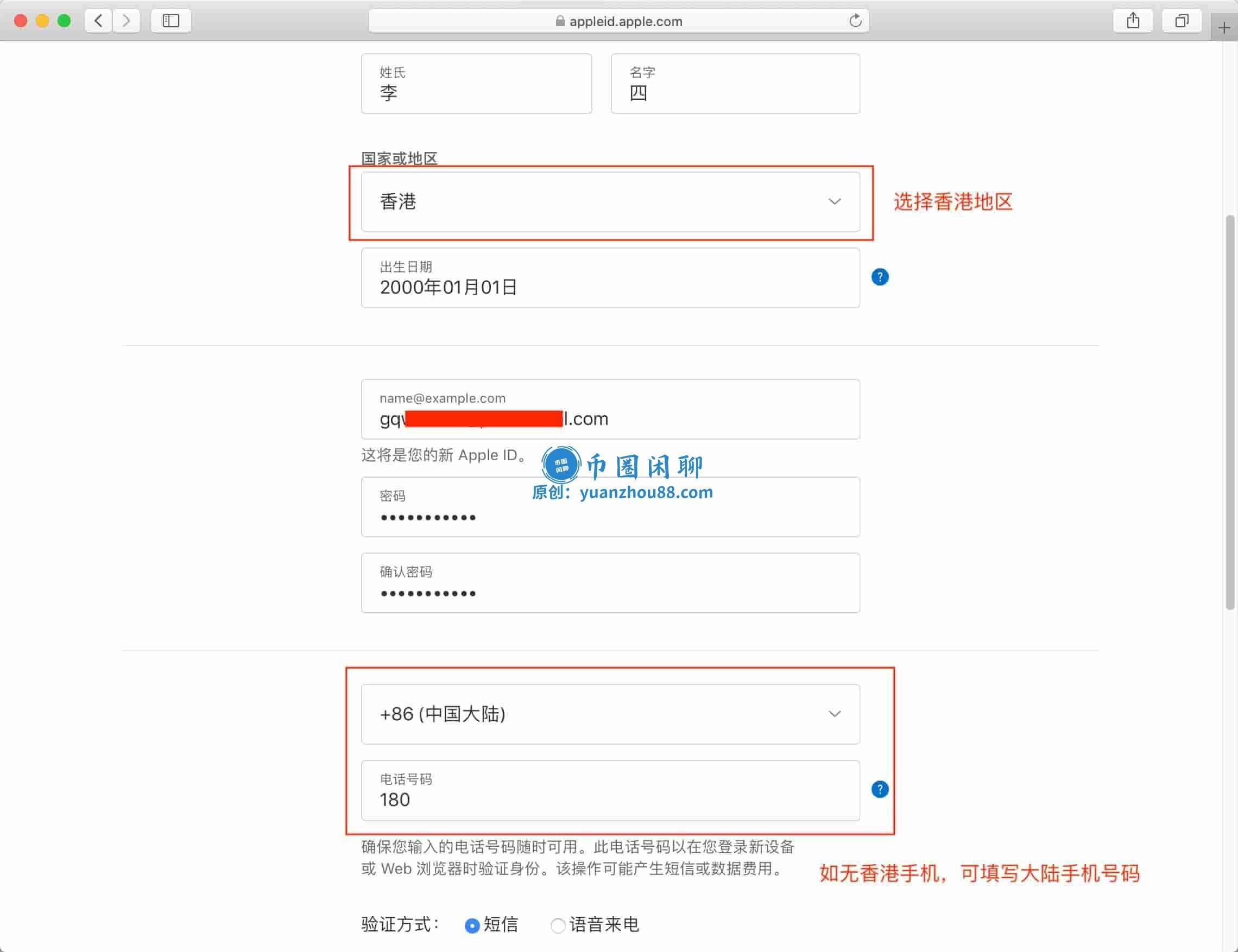
Task: Show the tab overview icon
Action: [x=1182, y=21]
